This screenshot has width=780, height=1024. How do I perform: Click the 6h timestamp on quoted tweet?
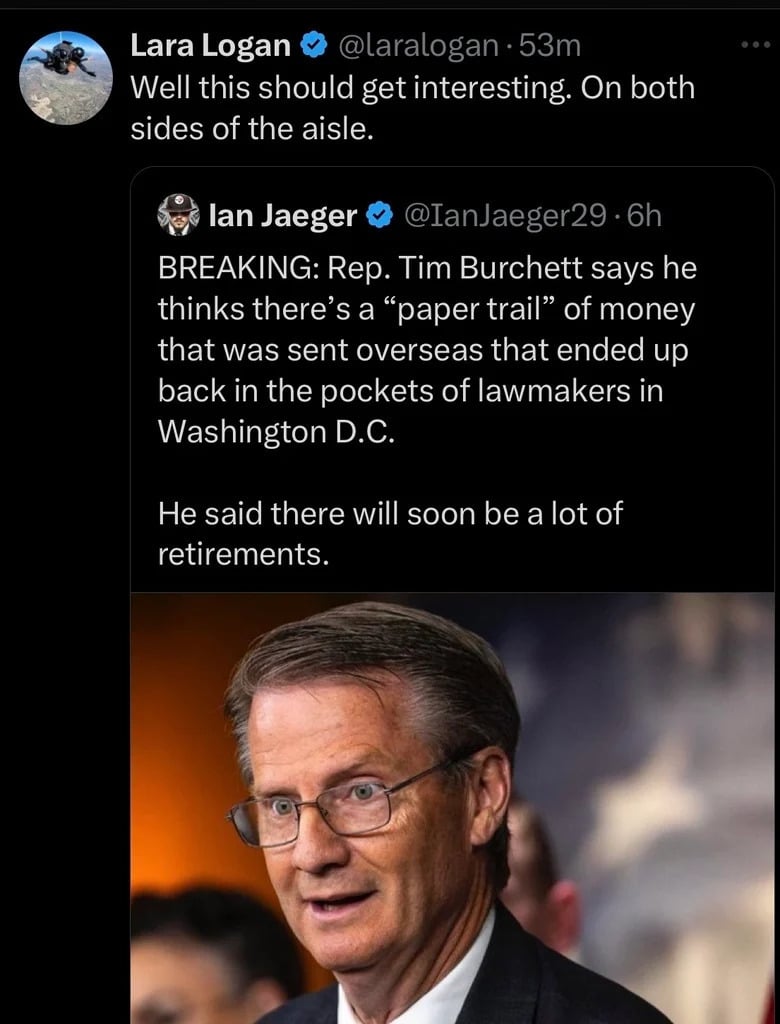click(644, 215)
